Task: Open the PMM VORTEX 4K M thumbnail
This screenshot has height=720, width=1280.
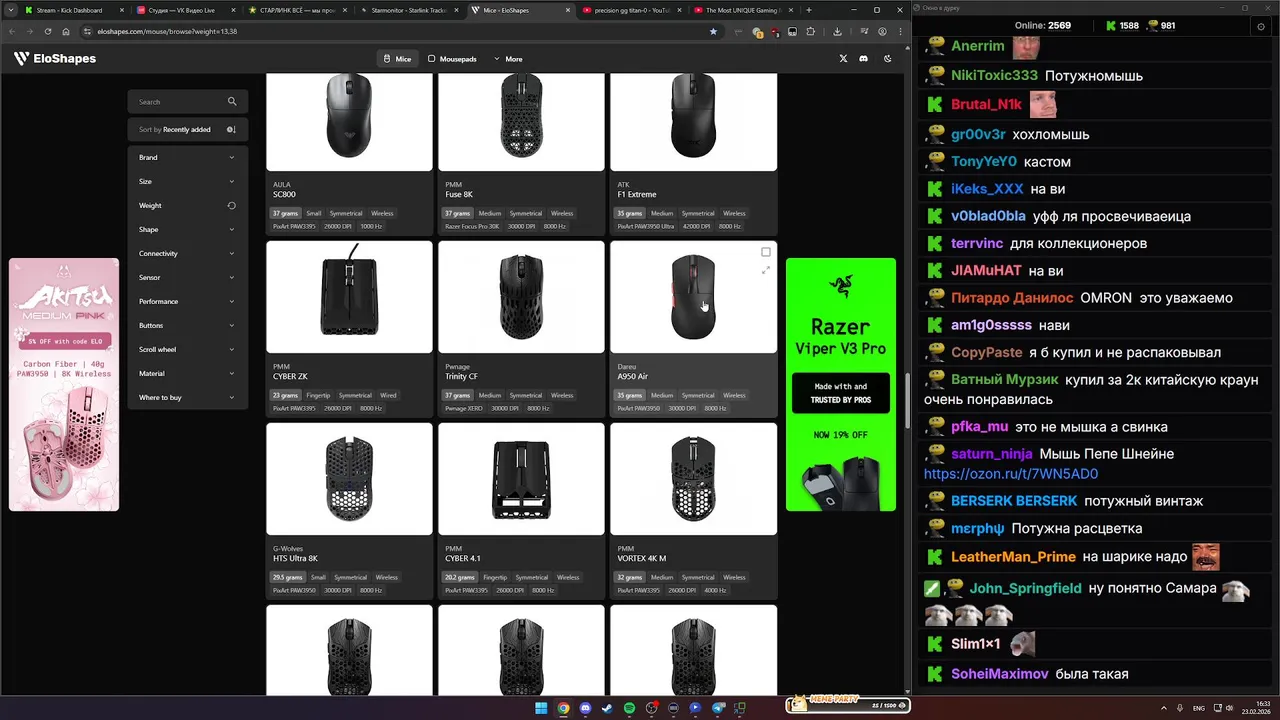Action: click(x=693, y=479)
